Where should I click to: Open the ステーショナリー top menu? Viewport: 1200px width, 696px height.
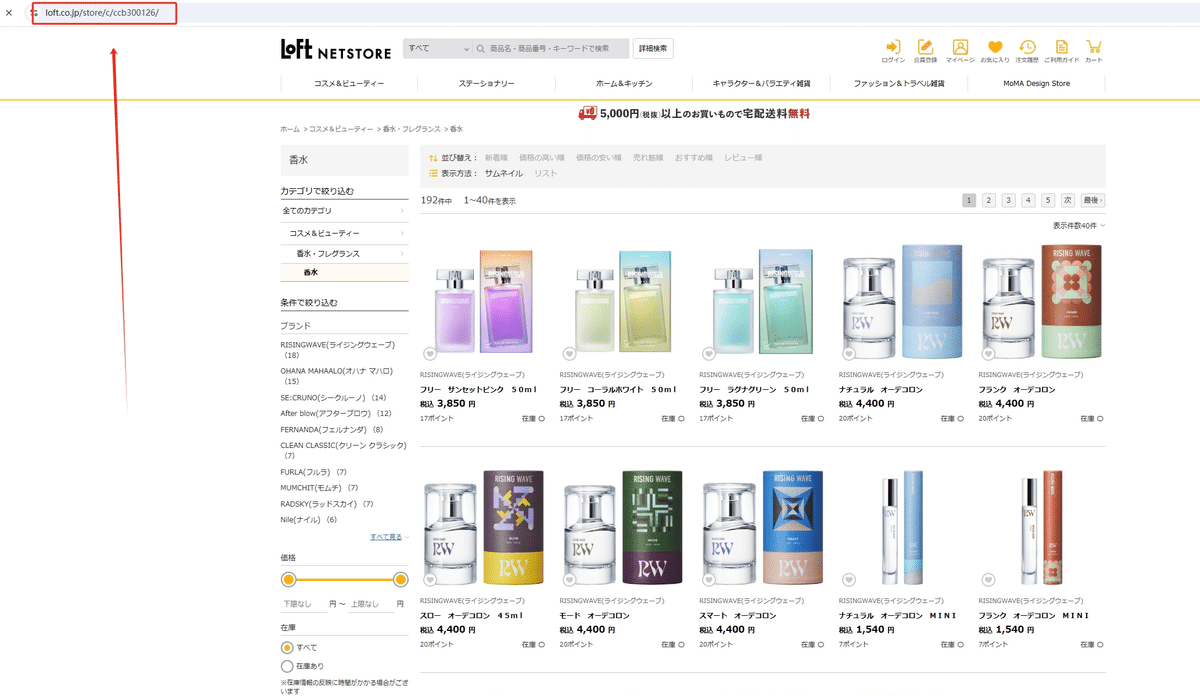[x=487, y=84]
